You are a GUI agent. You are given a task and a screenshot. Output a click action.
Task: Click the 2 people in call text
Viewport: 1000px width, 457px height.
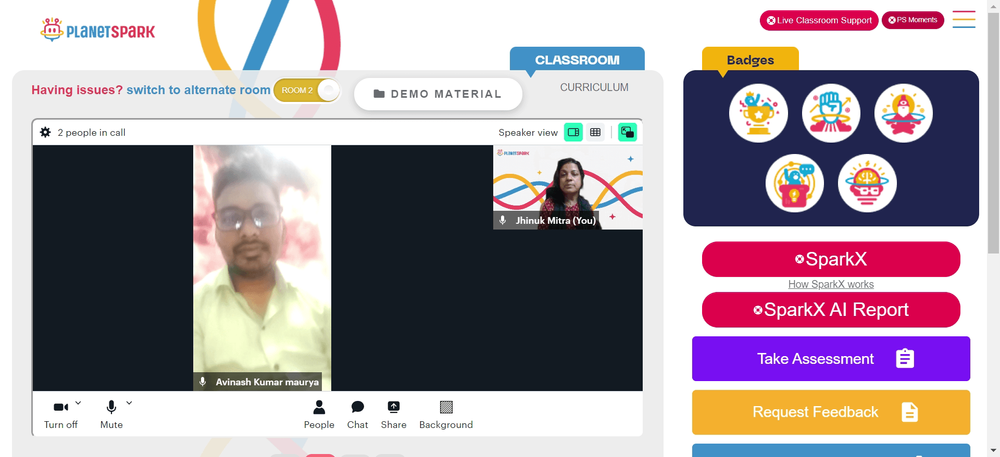(91, 133)
